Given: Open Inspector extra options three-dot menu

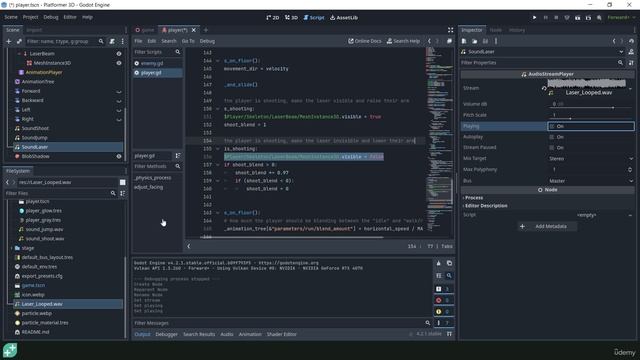Looking at the screenshot, I should (x=496, y=41).
